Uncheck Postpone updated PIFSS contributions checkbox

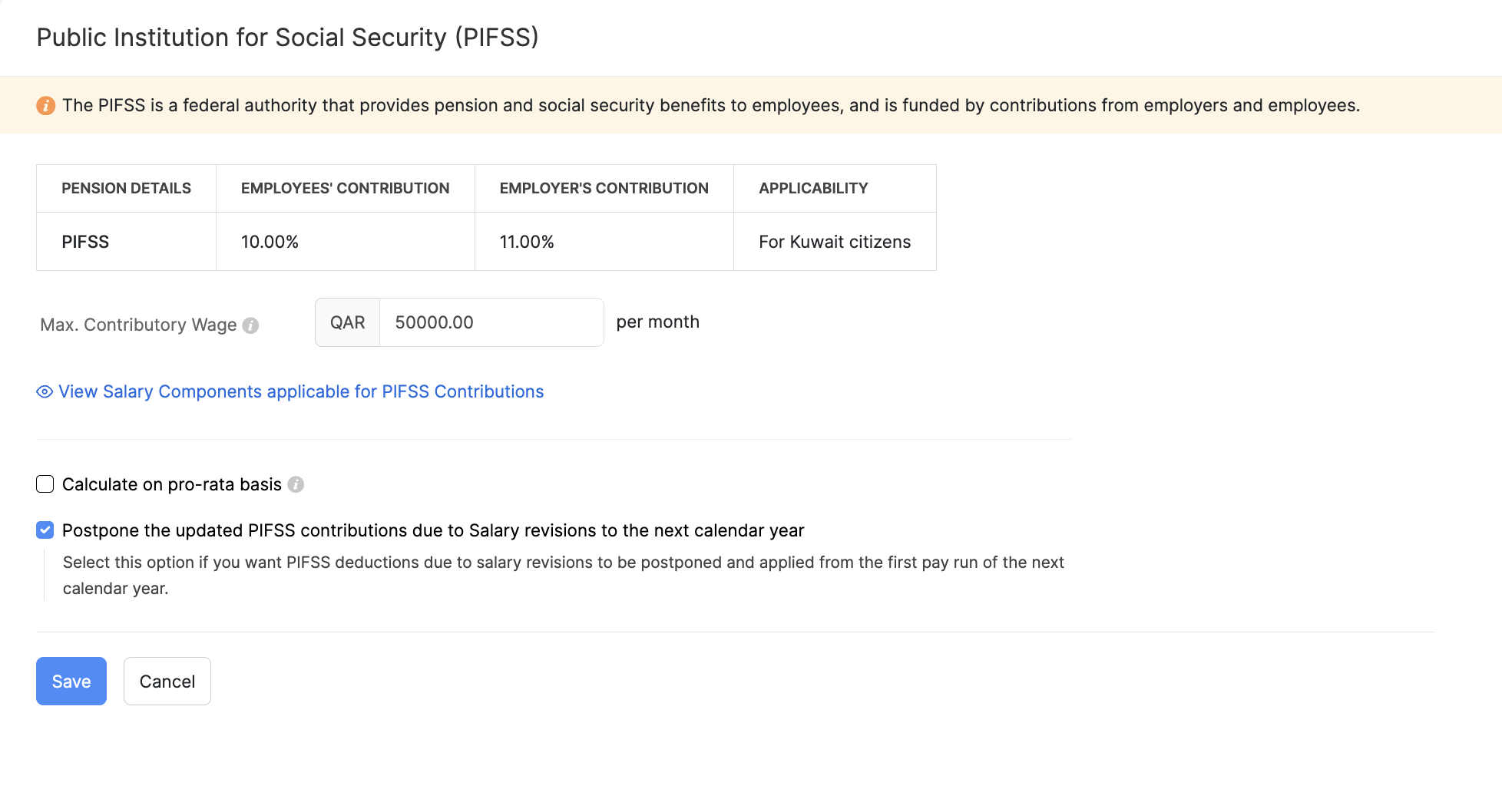(x=45, y=530)
